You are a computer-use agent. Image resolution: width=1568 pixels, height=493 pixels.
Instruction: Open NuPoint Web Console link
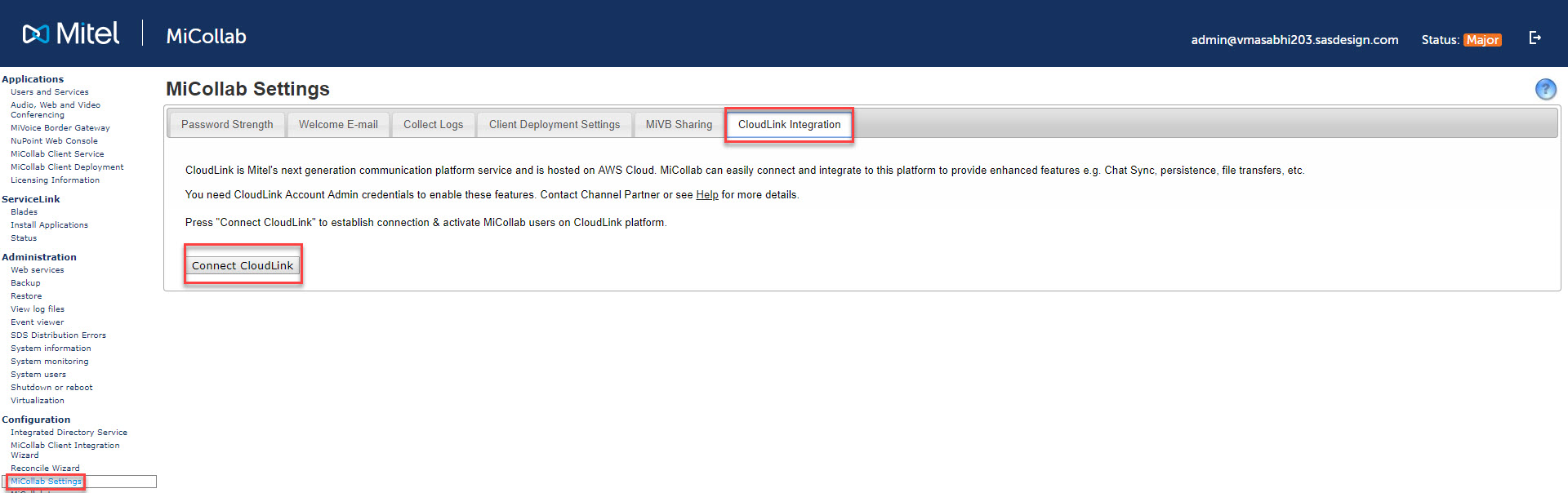(x=54, y=141)
